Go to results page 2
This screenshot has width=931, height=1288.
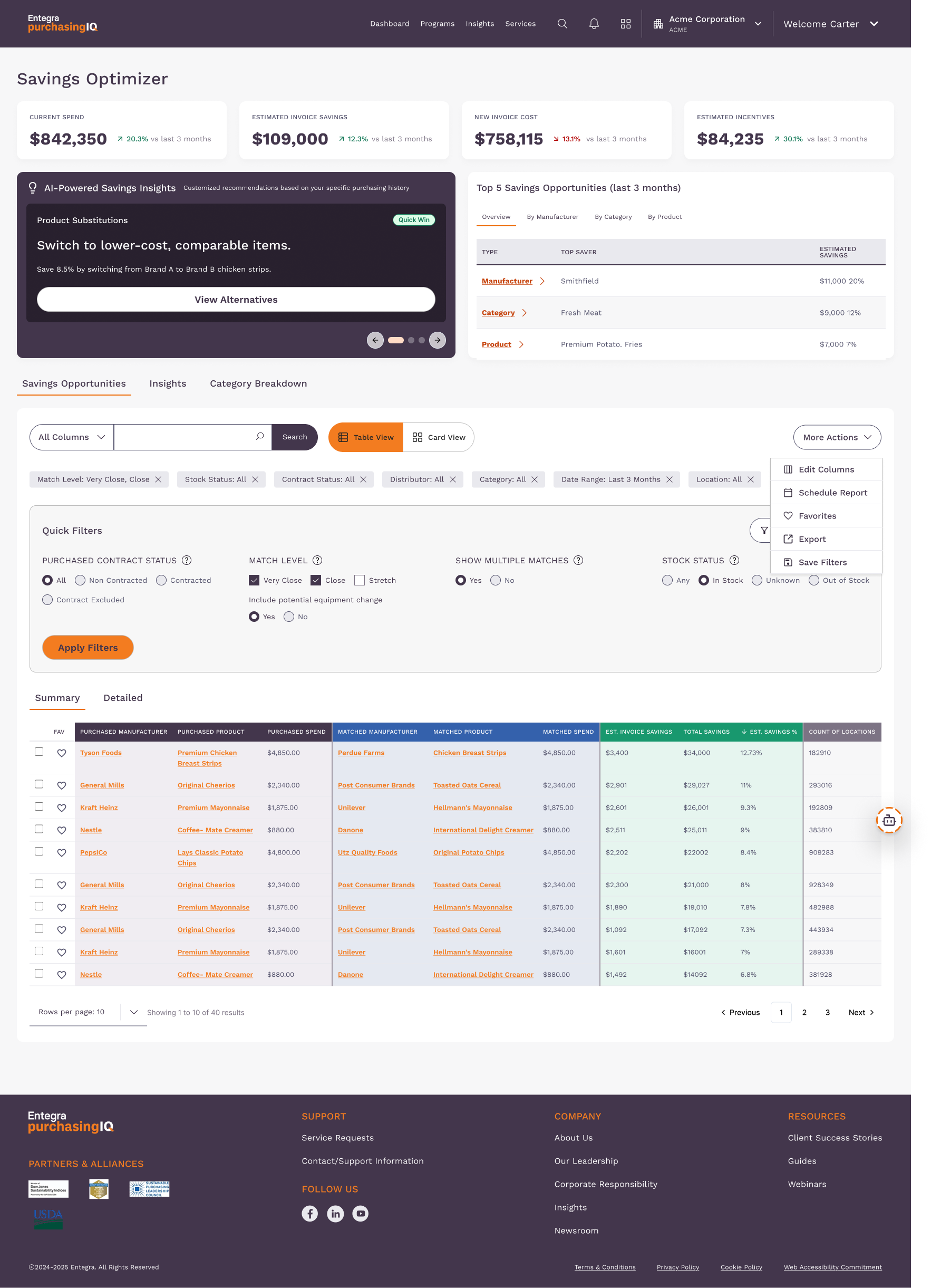coord(804,1013)
